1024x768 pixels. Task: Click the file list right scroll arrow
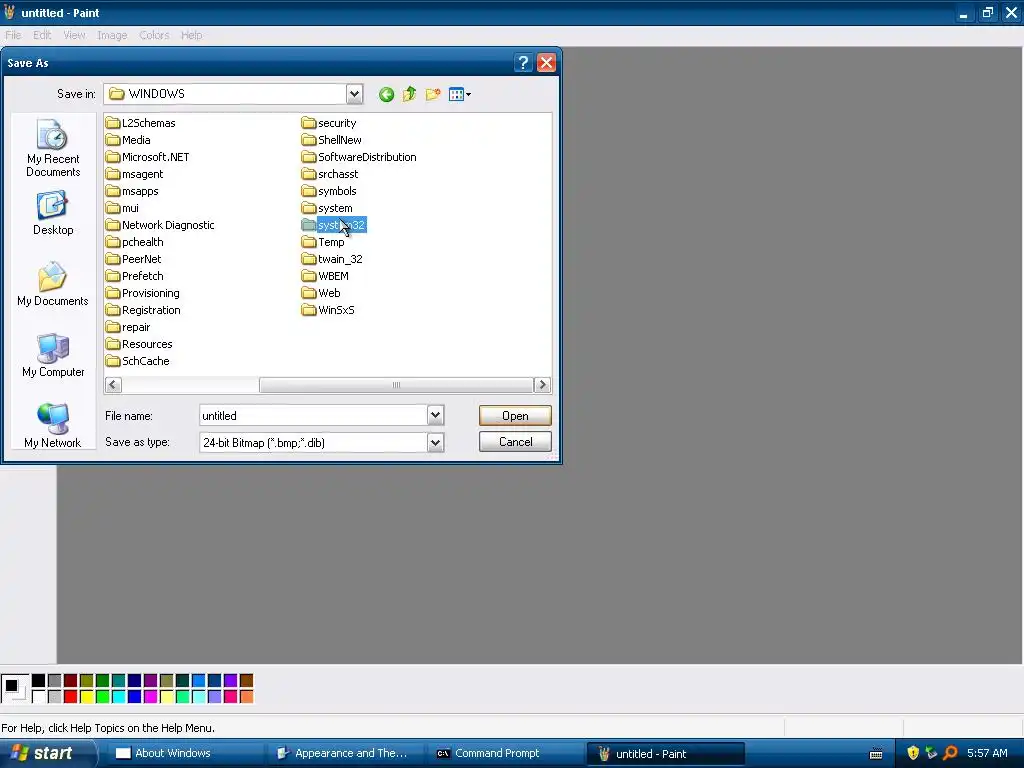[x=542, y=385]
